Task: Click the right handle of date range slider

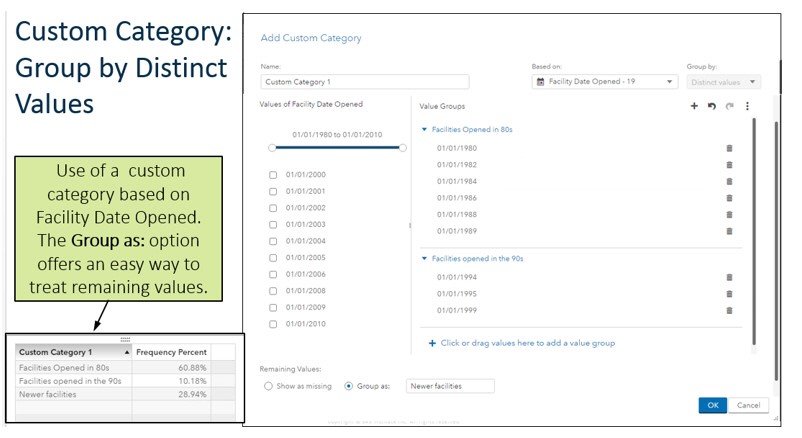Action: coord(402,147)
